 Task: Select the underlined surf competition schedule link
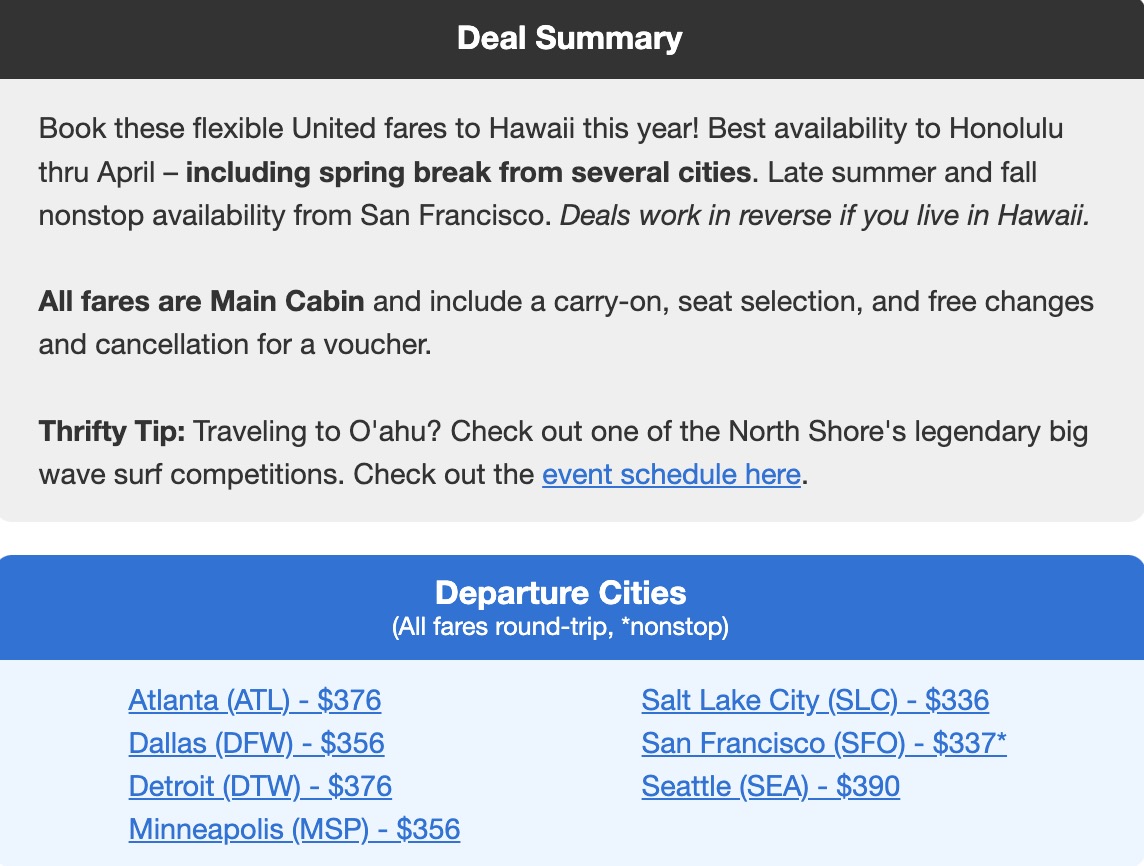click(670, 474)
